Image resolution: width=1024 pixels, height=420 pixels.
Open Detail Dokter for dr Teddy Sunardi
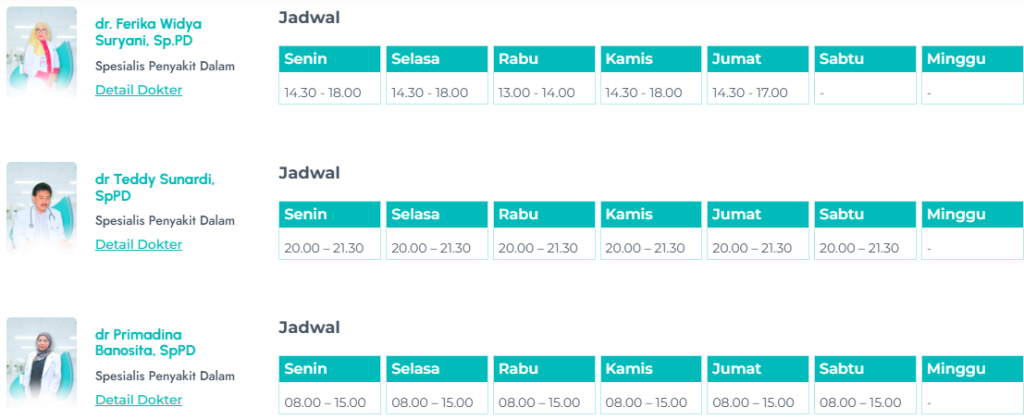138,245
